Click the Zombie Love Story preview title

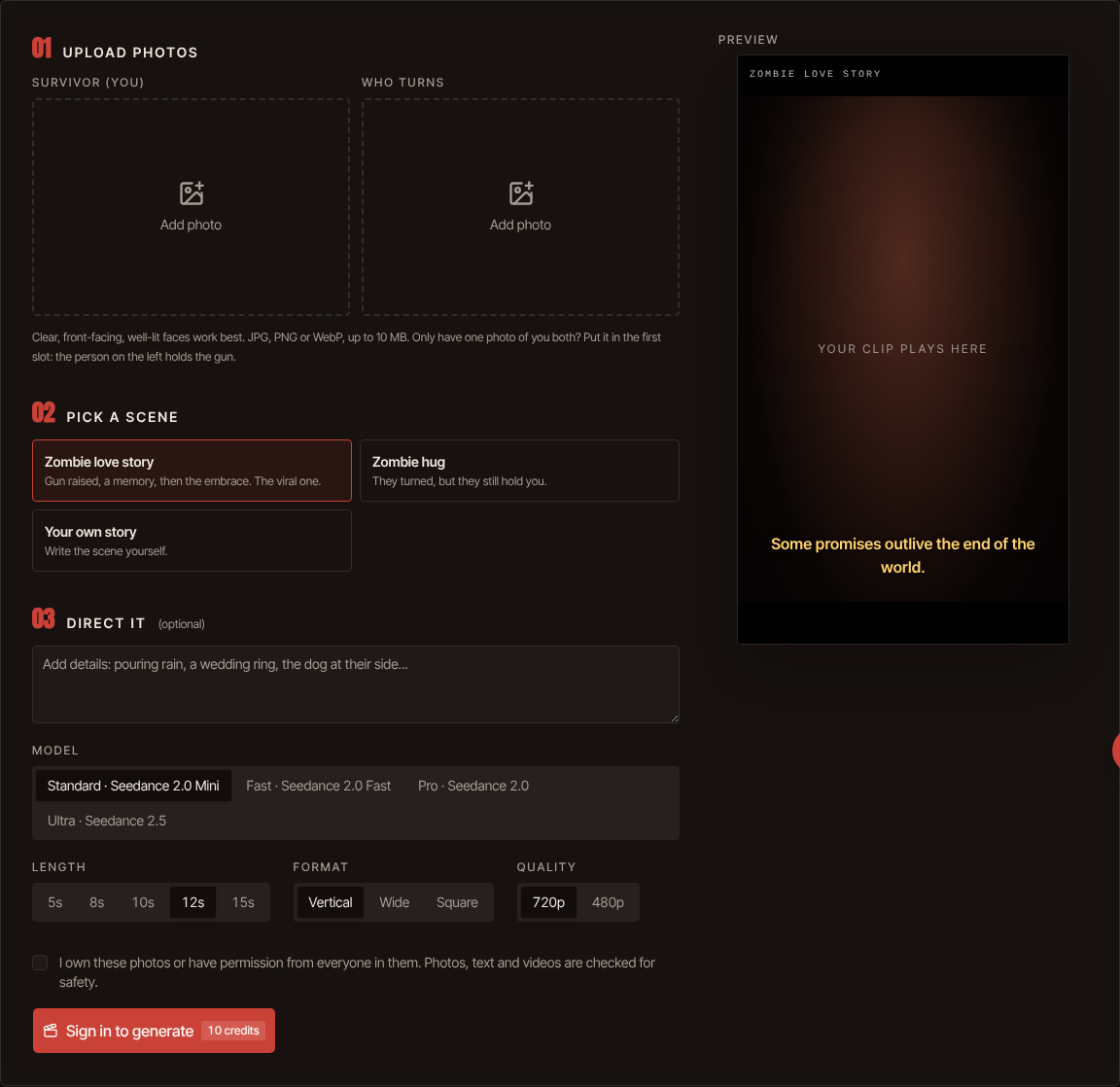point(815,74)
